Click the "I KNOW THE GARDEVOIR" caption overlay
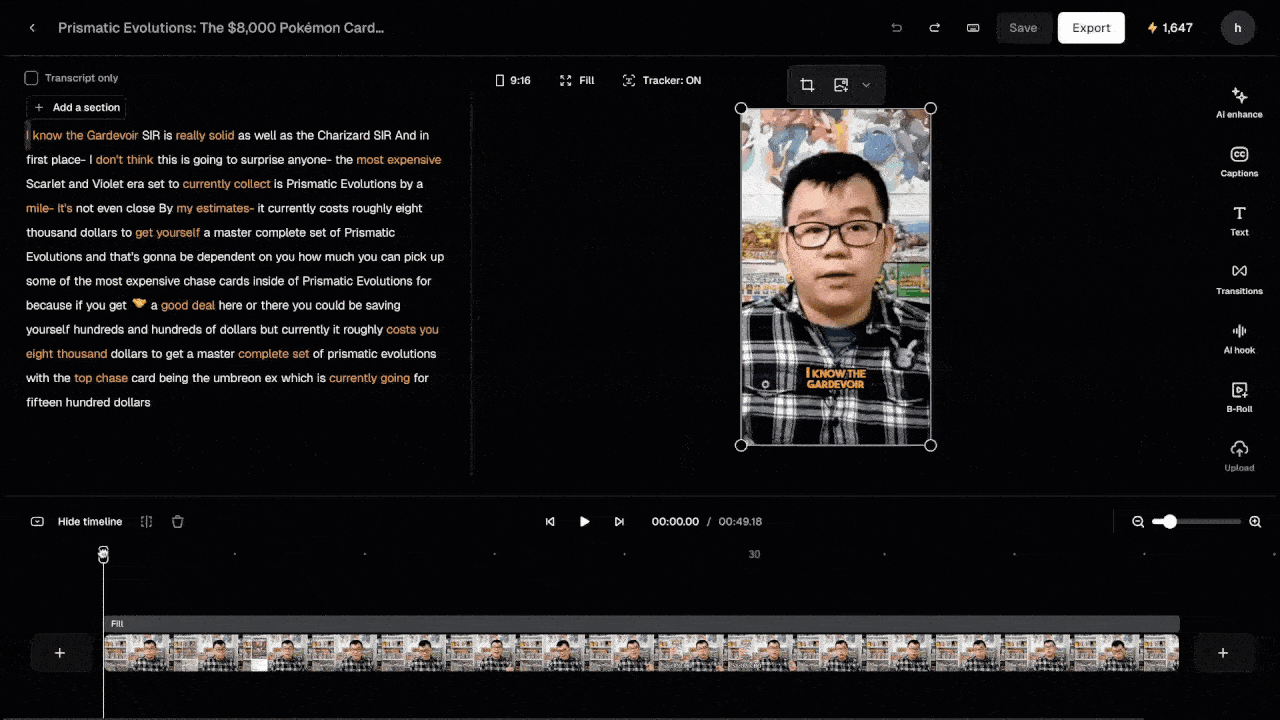 836,378
